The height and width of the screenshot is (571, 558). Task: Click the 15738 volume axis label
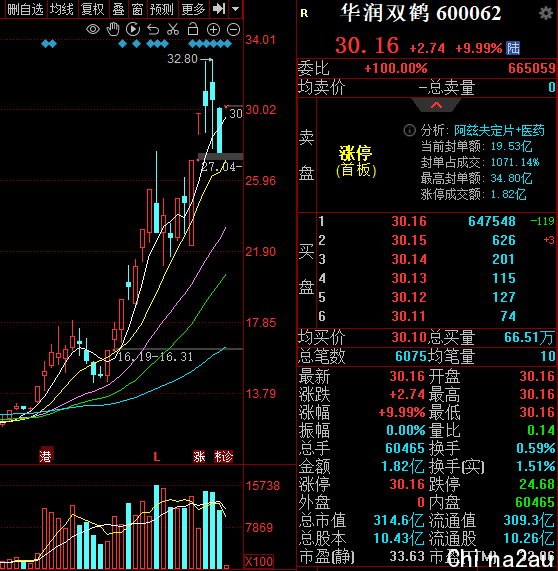coord(263,486)
